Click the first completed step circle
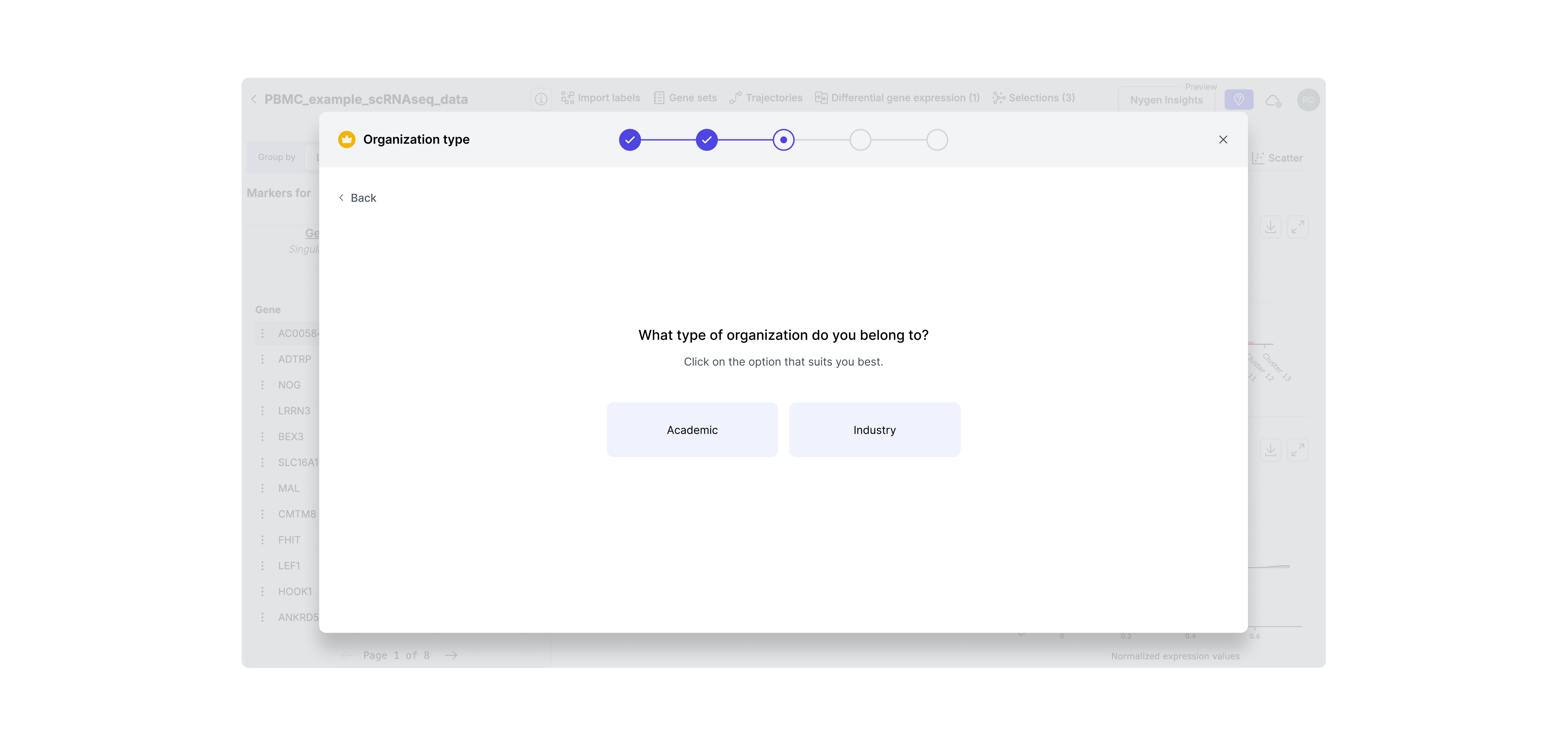The image size is (1568, 745). coord(629,140)
